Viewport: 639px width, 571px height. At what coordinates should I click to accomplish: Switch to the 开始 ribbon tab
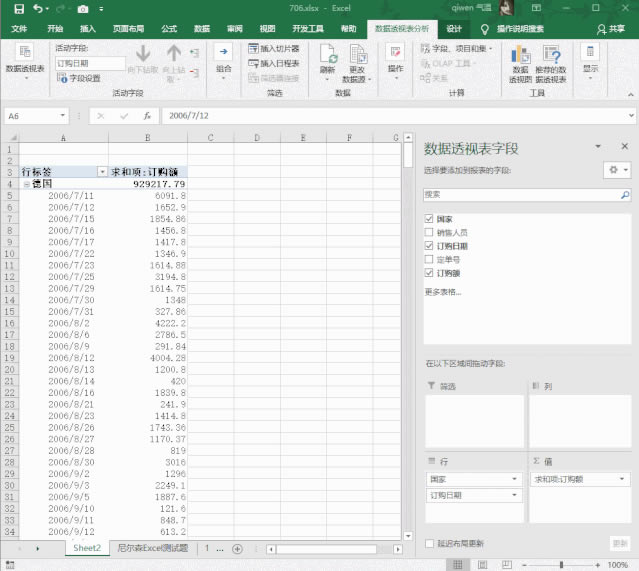point(55,29)
